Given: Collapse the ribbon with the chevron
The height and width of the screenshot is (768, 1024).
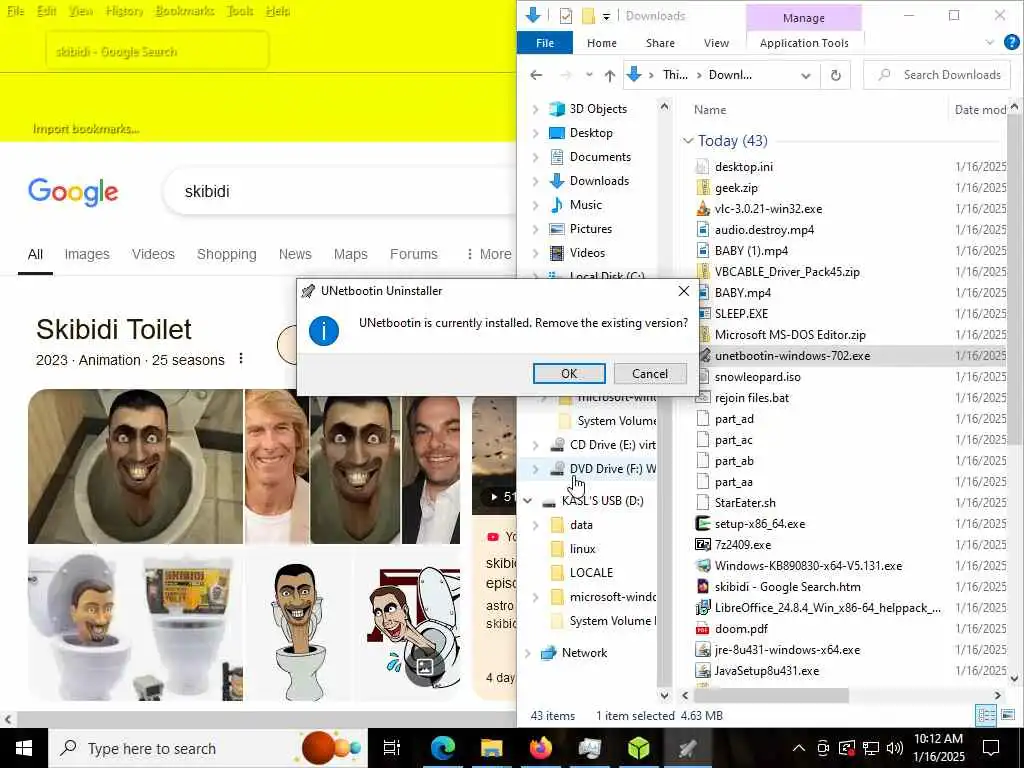Looking at the screenshot, I should (989, 42).
